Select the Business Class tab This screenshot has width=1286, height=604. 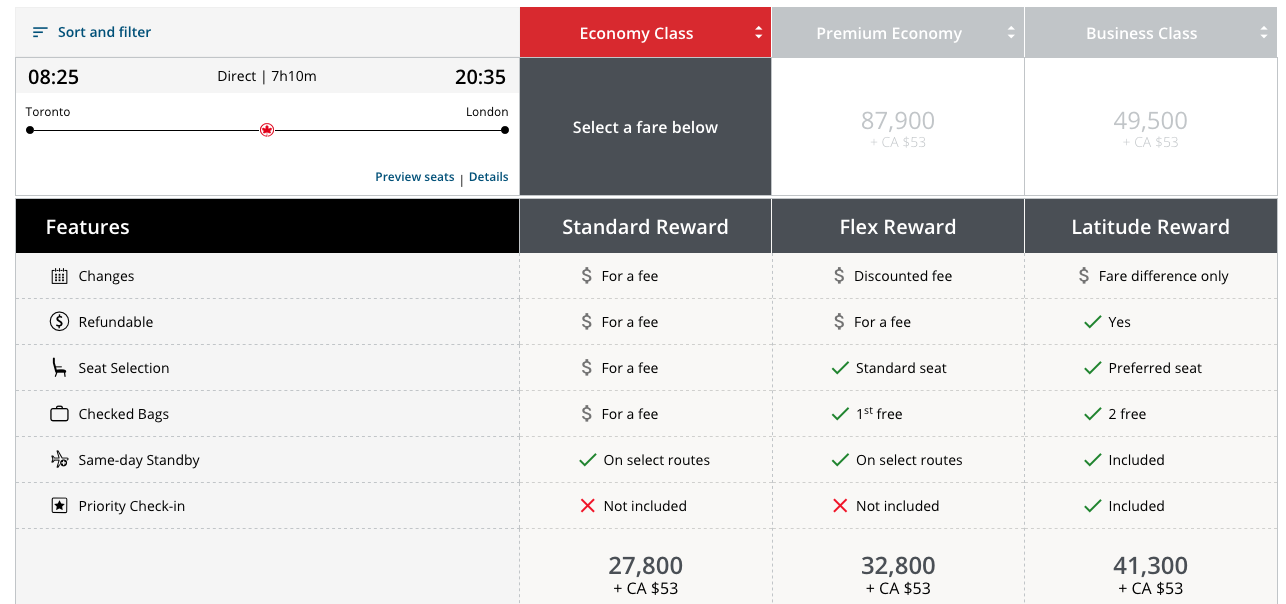click(x=1141, y=31)
